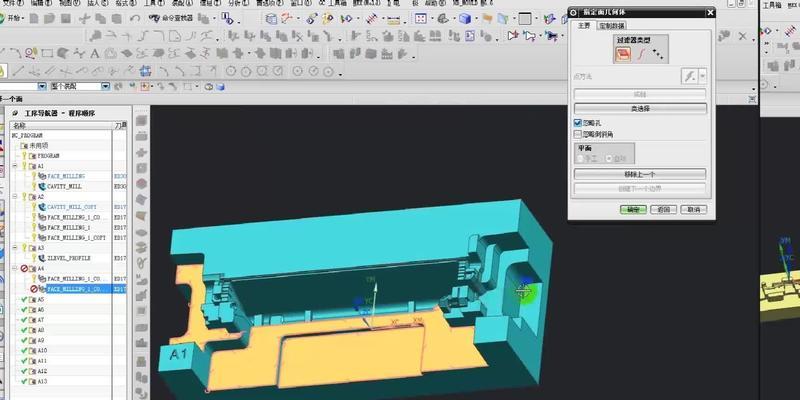Open the 开始 start menu button
Screen dimensions: 800x400
tap(12, 18)
